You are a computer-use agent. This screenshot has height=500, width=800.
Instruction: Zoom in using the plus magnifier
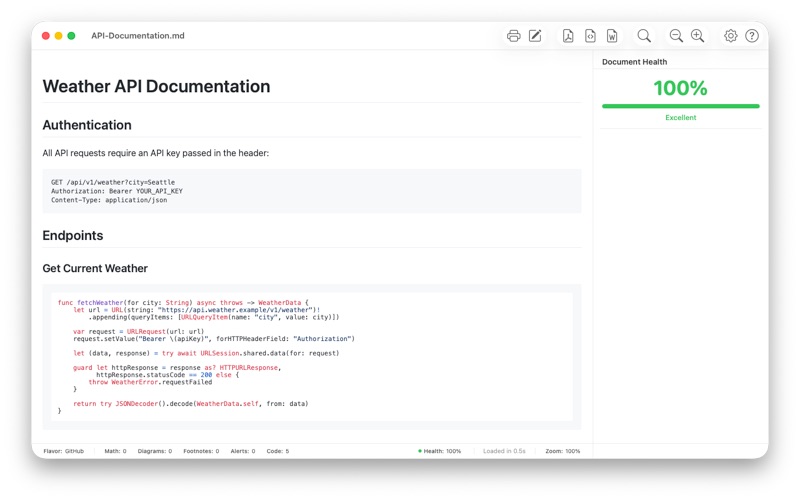tap(697, 36)
